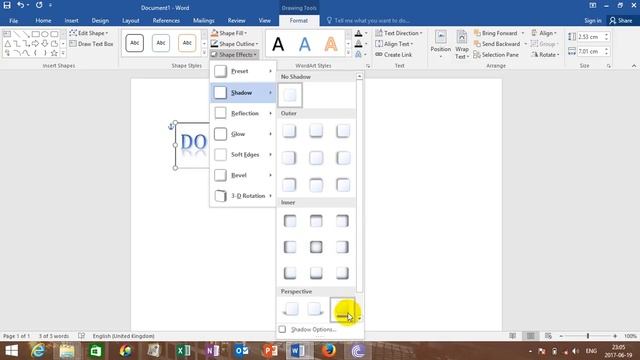Screen dimensions: 640x360
Task: Click the Text Effects letter A icon
Action: click(358, 54)
